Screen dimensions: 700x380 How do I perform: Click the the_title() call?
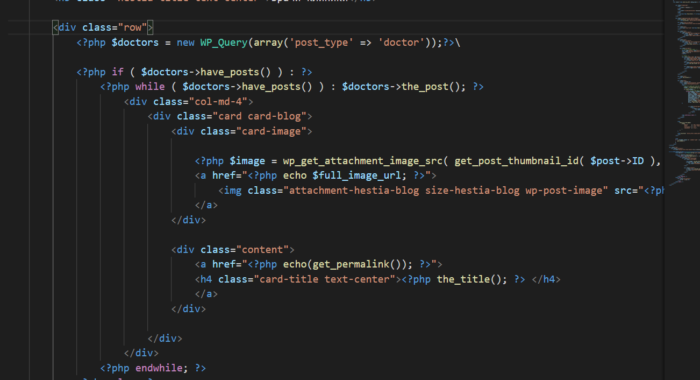469,280
